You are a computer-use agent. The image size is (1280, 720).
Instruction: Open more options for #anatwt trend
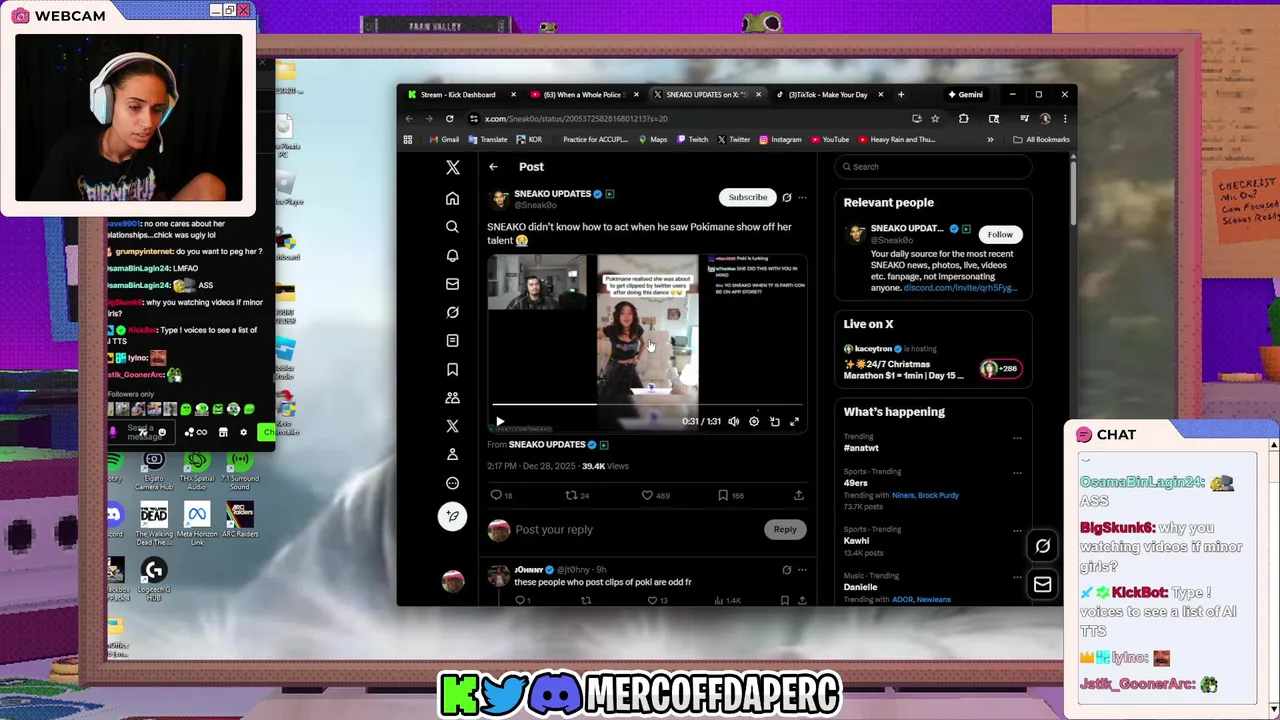[x=1017, y=437]
